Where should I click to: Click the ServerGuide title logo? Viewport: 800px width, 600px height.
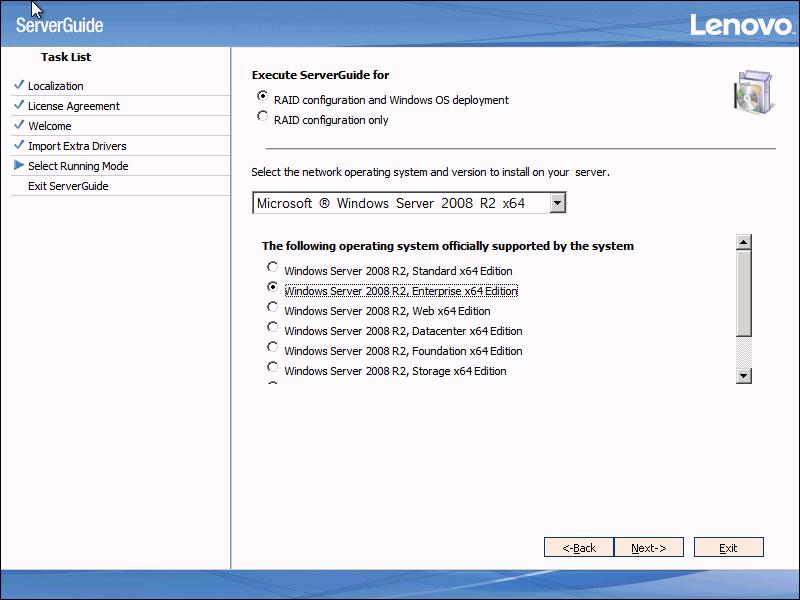click(x=60, y=25)
